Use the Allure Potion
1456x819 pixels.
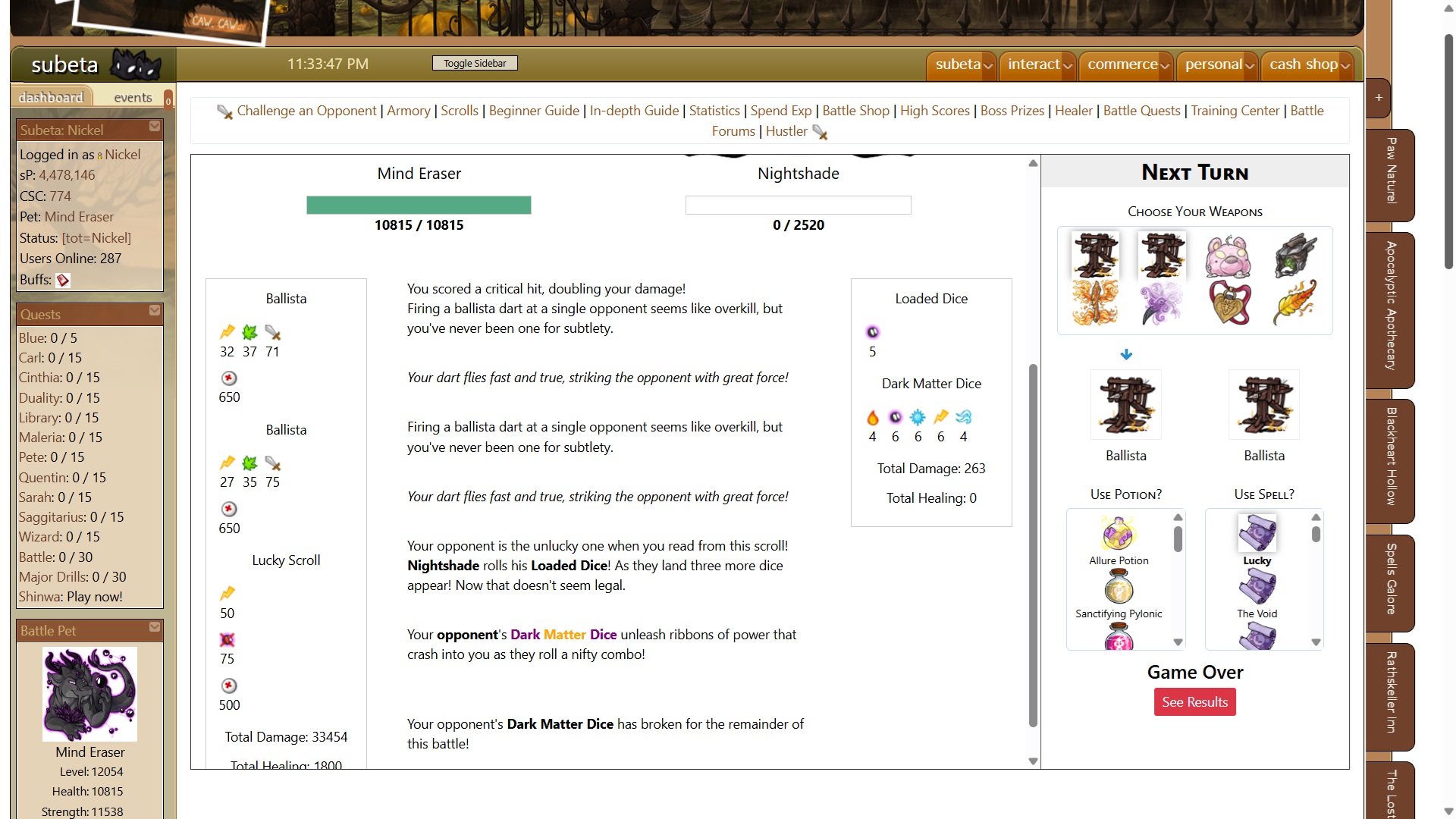[x=1118, y=534]
